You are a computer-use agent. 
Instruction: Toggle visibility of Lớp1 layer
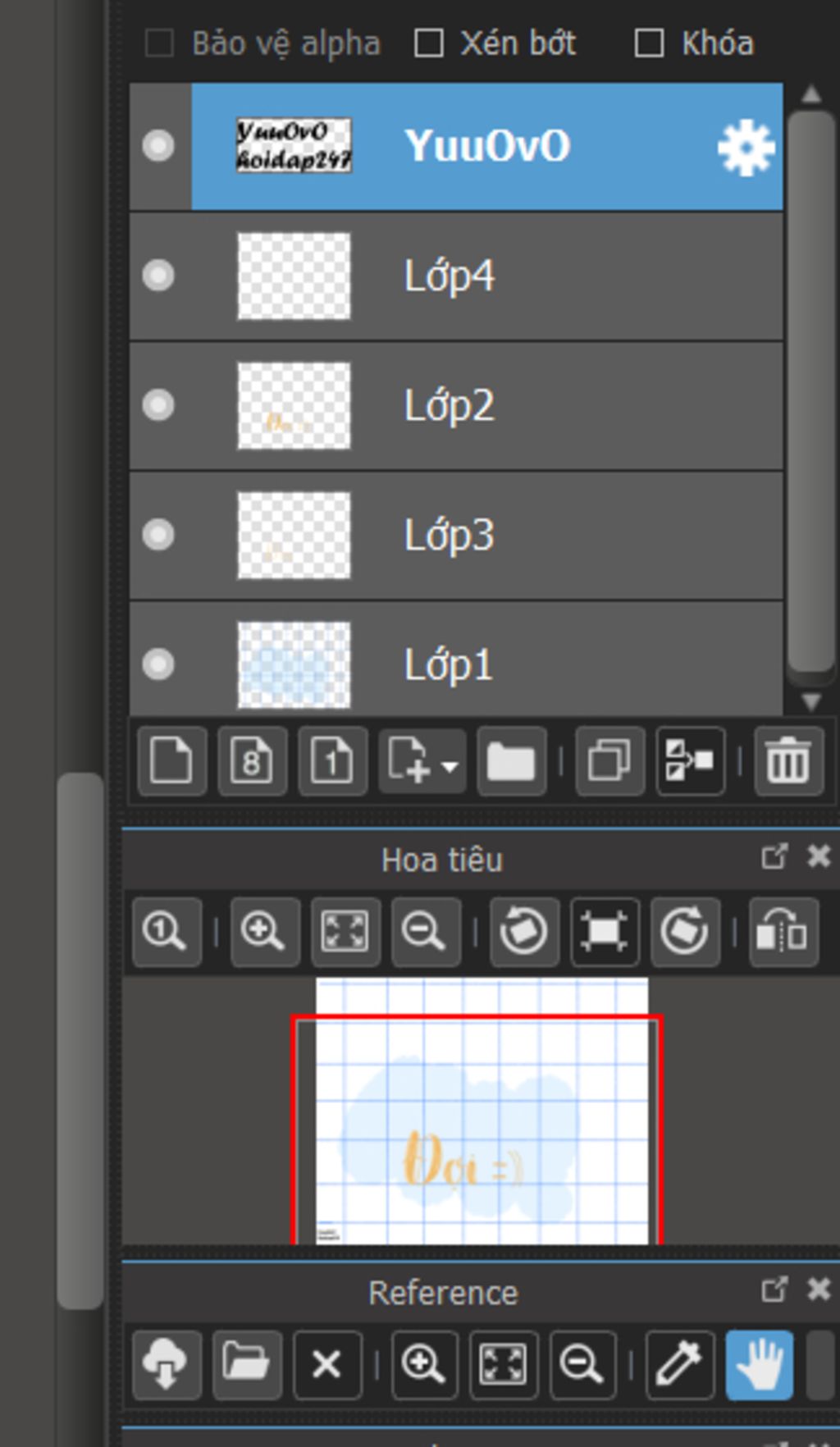(x=158, y=664)
